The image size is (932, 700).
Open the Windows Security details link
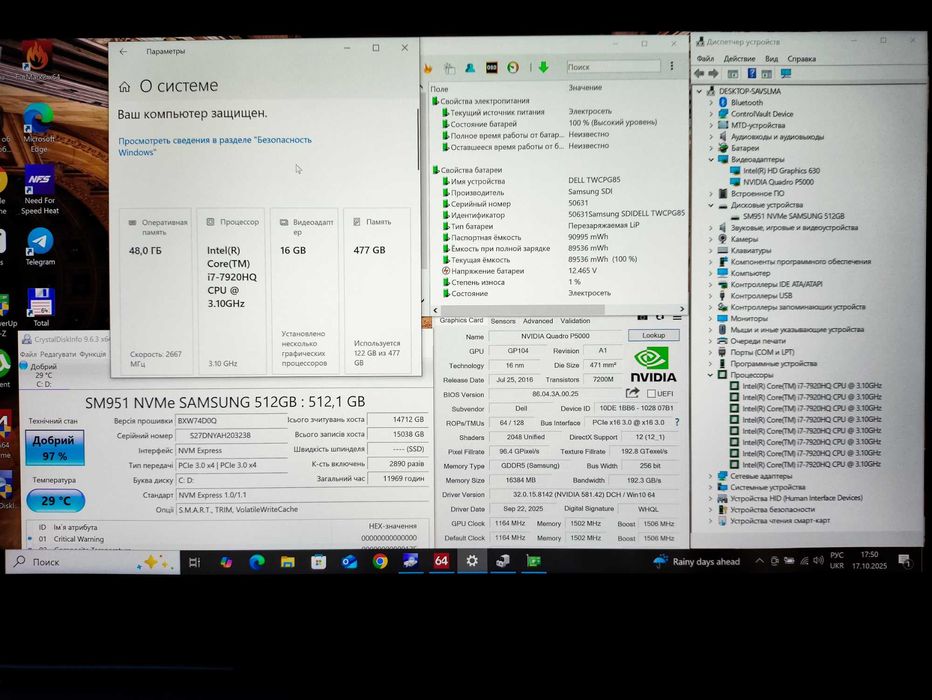click(215, 146)
